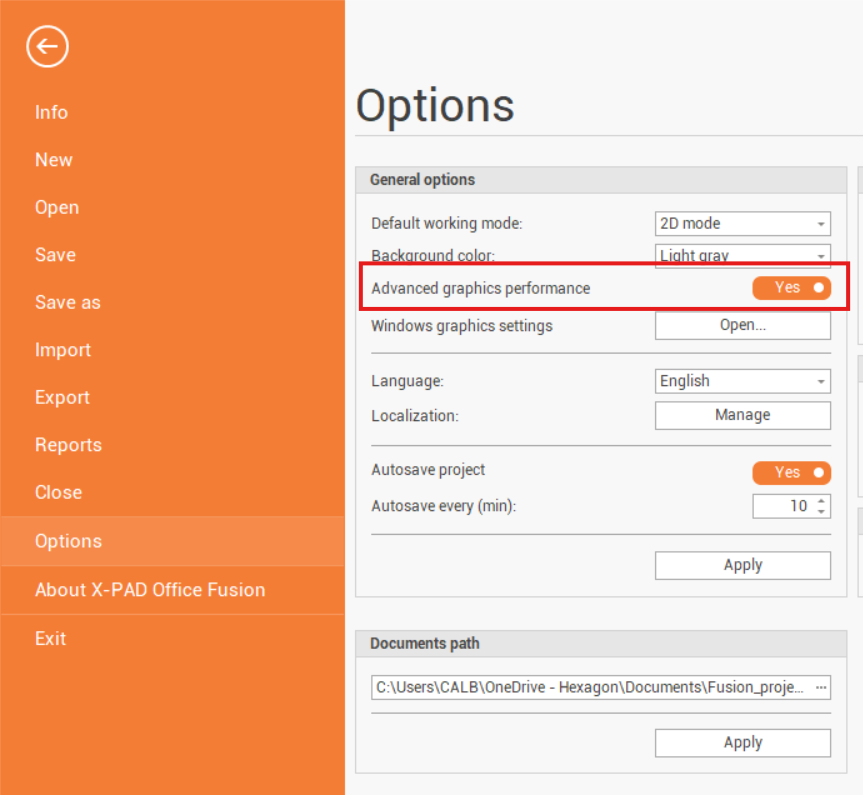Increase autosave minutes with up arrow
This screenshot has height=795, width=863.
click(821, 501)
